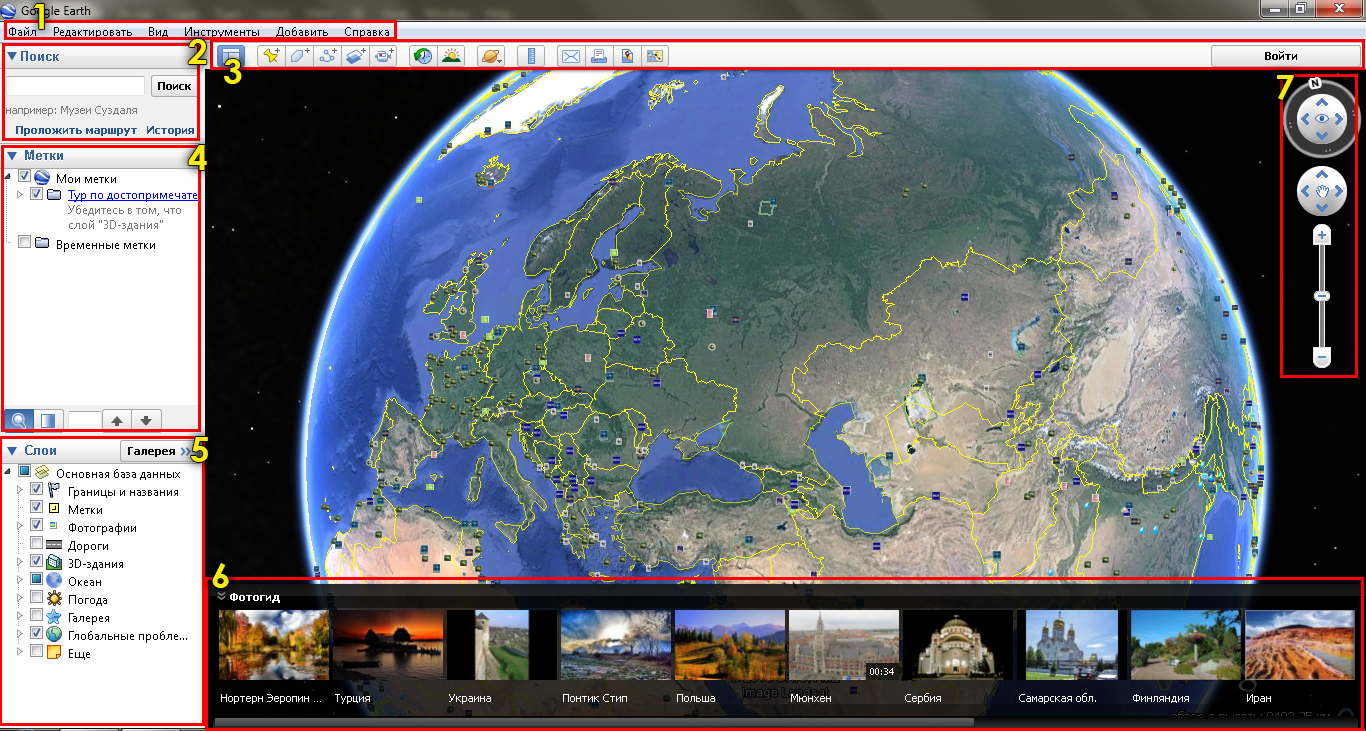Expand the Границы и названия tree node

pos(20,490)
